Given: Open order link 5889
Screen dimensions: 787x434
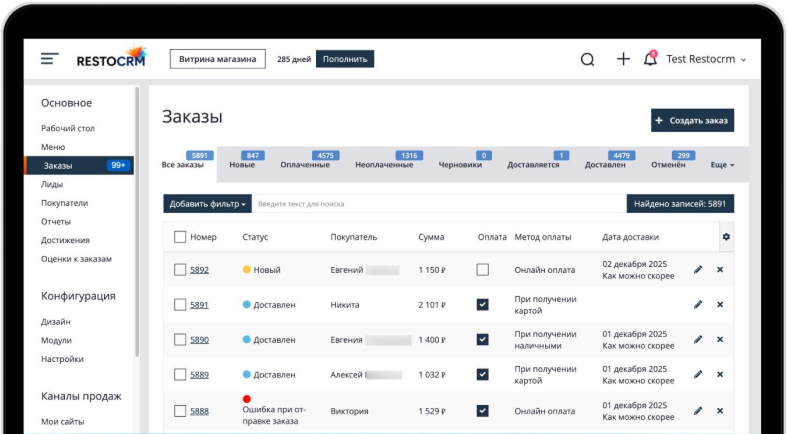Looking at the screenshot, I should 199,375.
